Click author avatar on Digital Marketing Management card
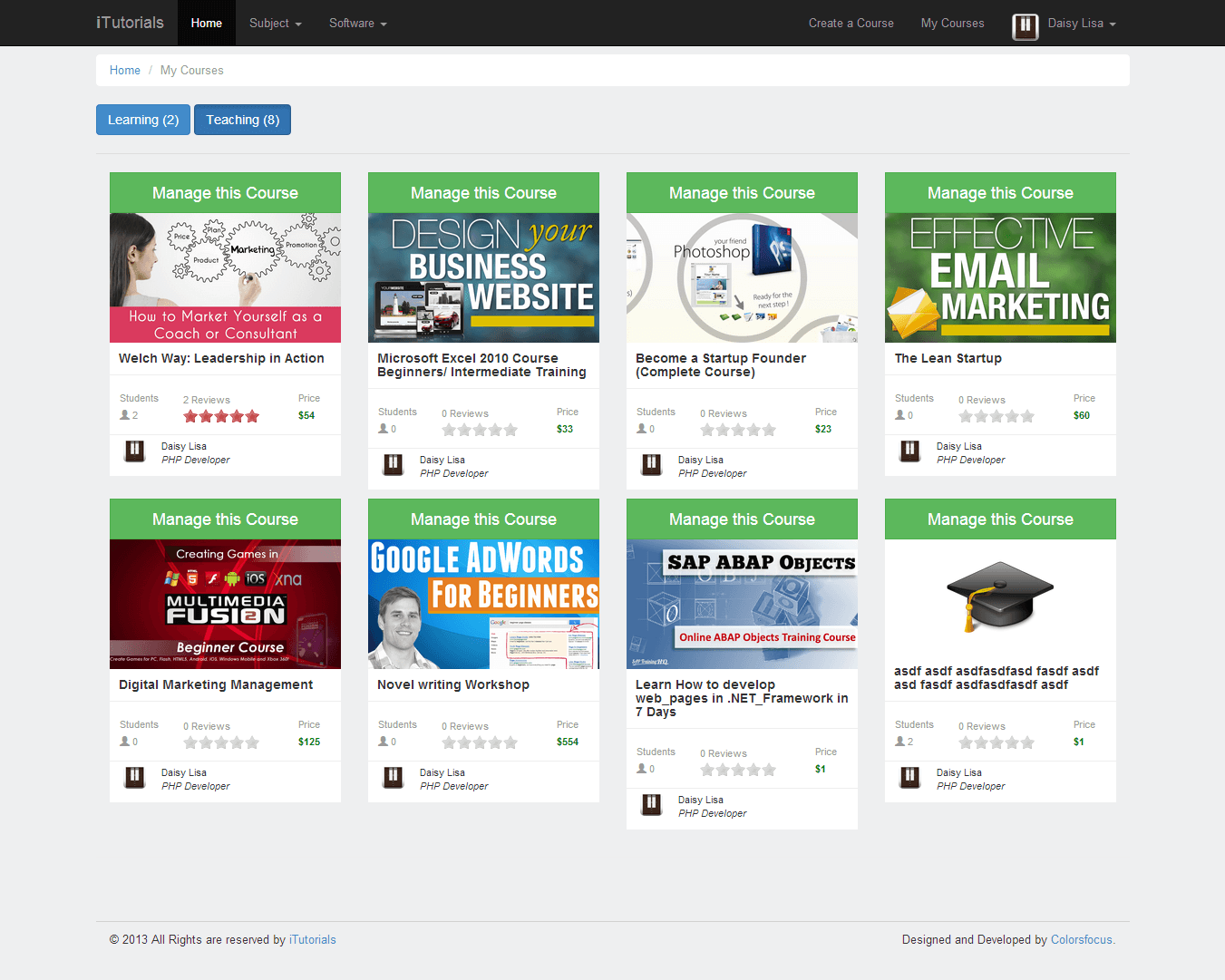This screenshot has width=1225, height=980. coord(135,777)
